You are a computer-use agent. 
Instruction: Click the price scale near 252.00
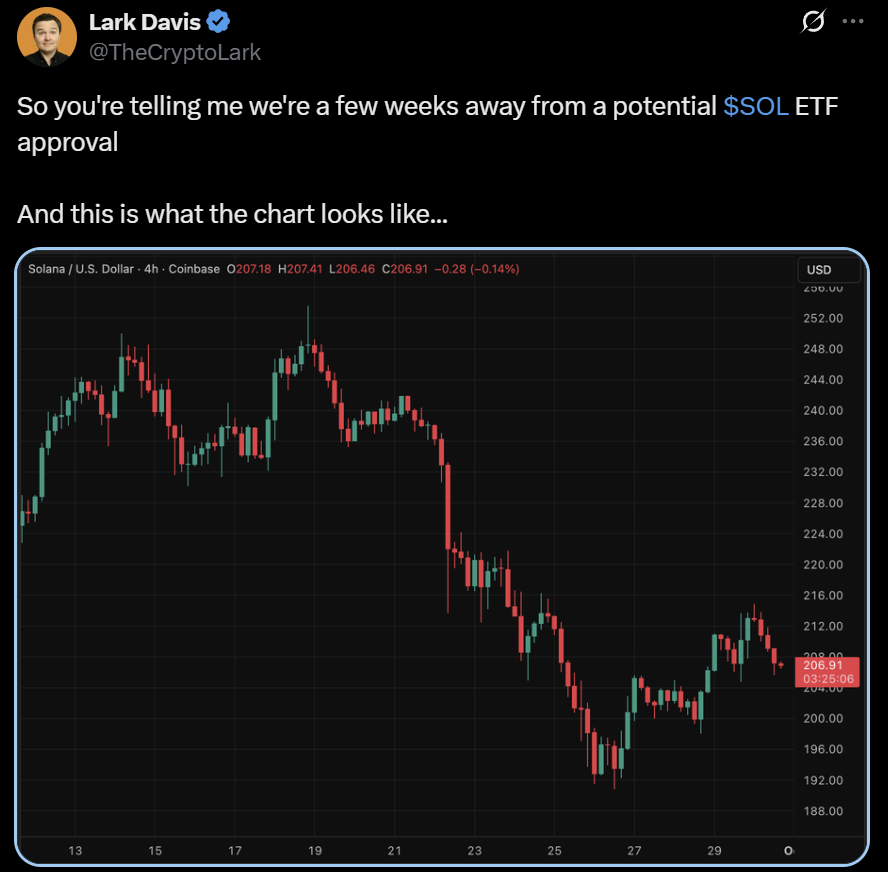point(822,318)
